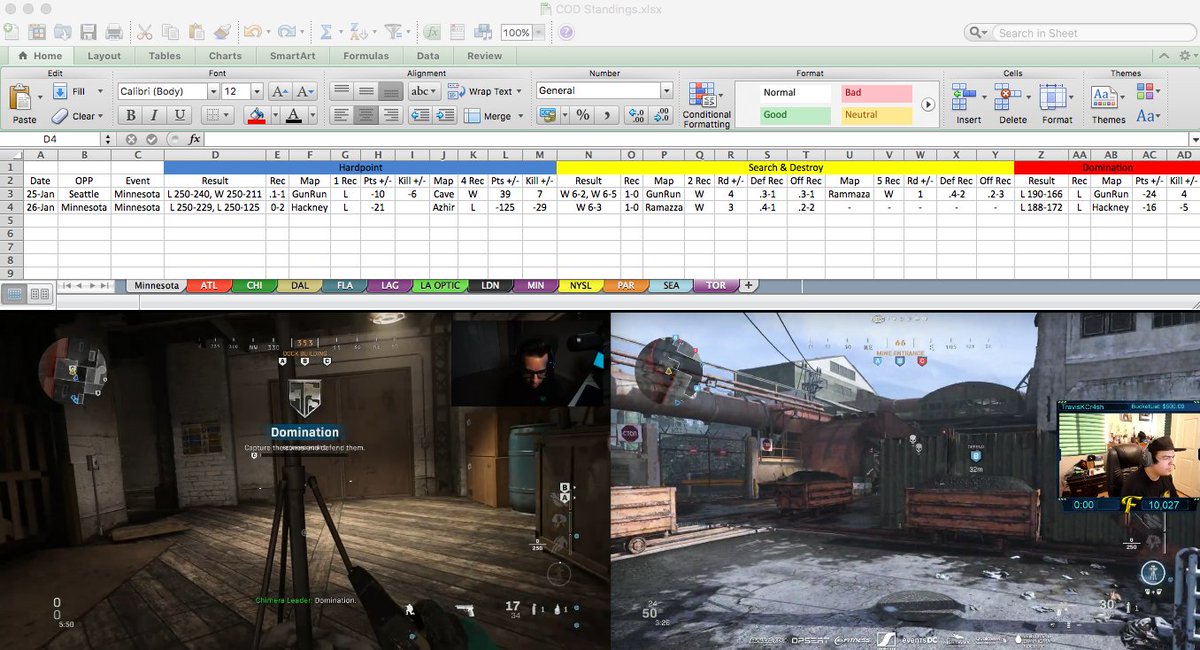This screenshot has width=1200, height=650.
Task: Toggle Align bottom vertical alignment
Action: [x=392, y=91]
